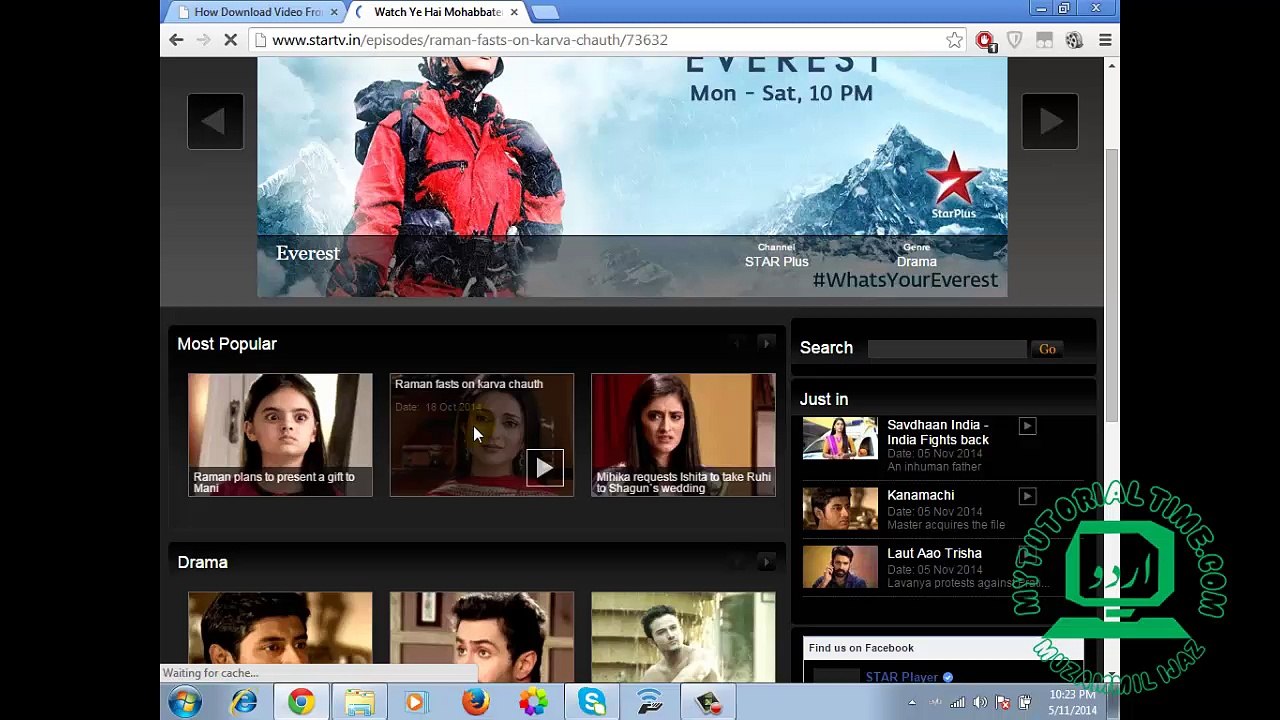Click the Savdhaan India thumbnail image
This screenshot has height=720, width=1280.
tap(840, 438)
